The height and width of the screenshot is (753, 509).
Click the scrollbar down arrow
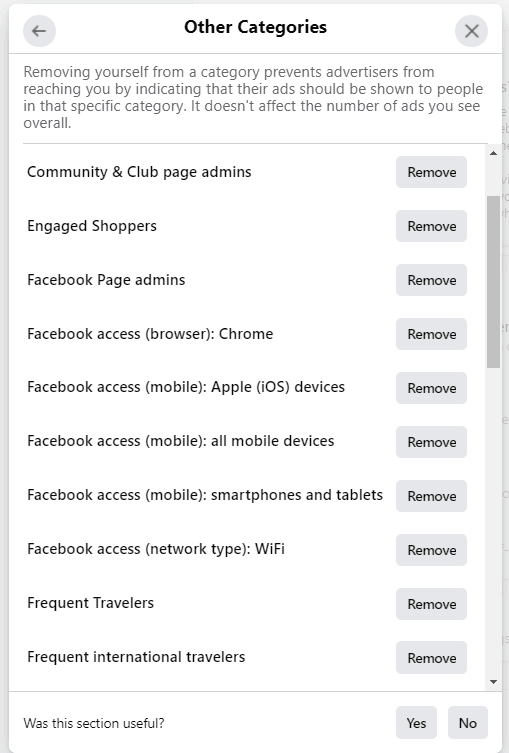point(493,681)
